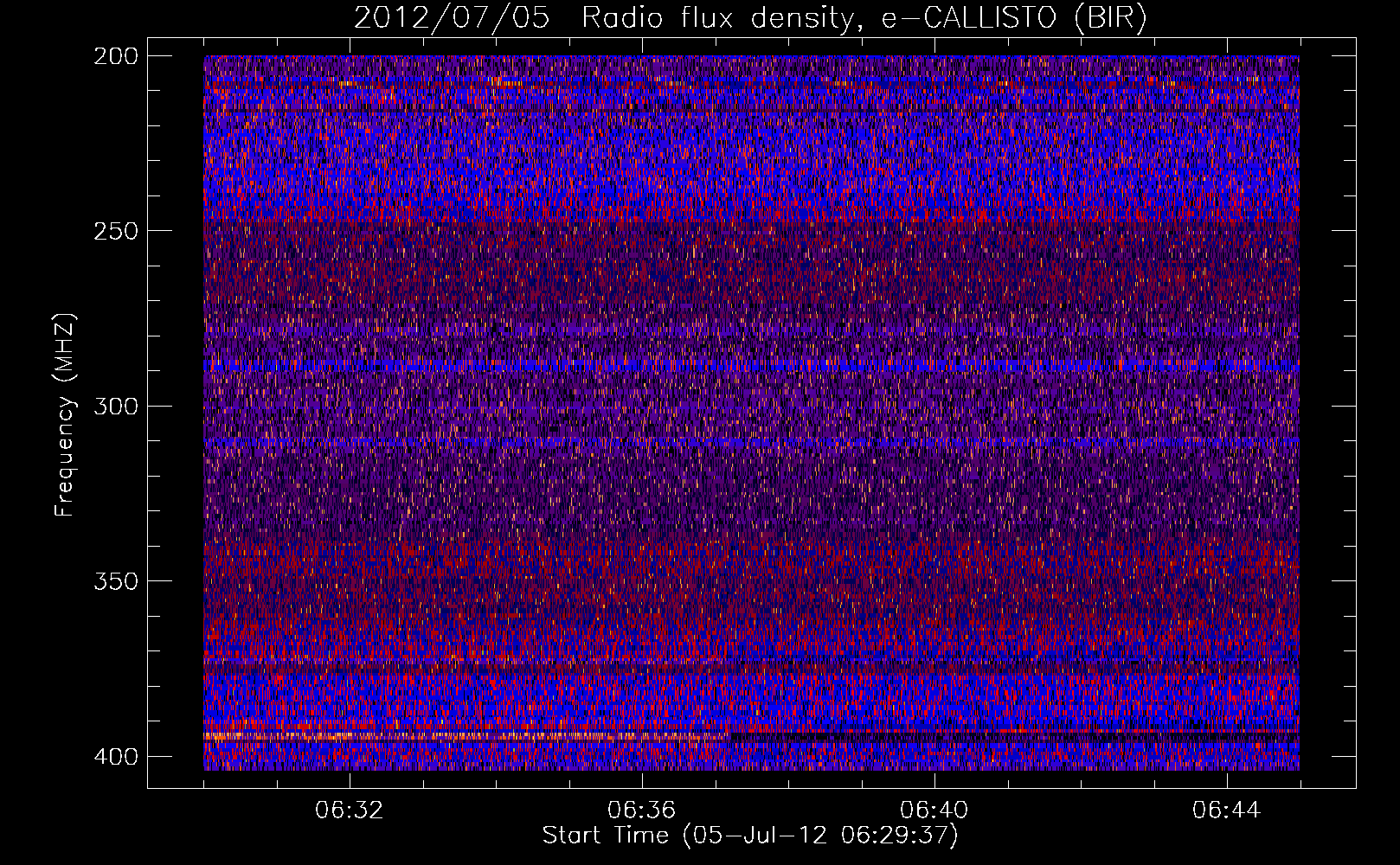Click the 'Start Time' axis label

[750, 836]
